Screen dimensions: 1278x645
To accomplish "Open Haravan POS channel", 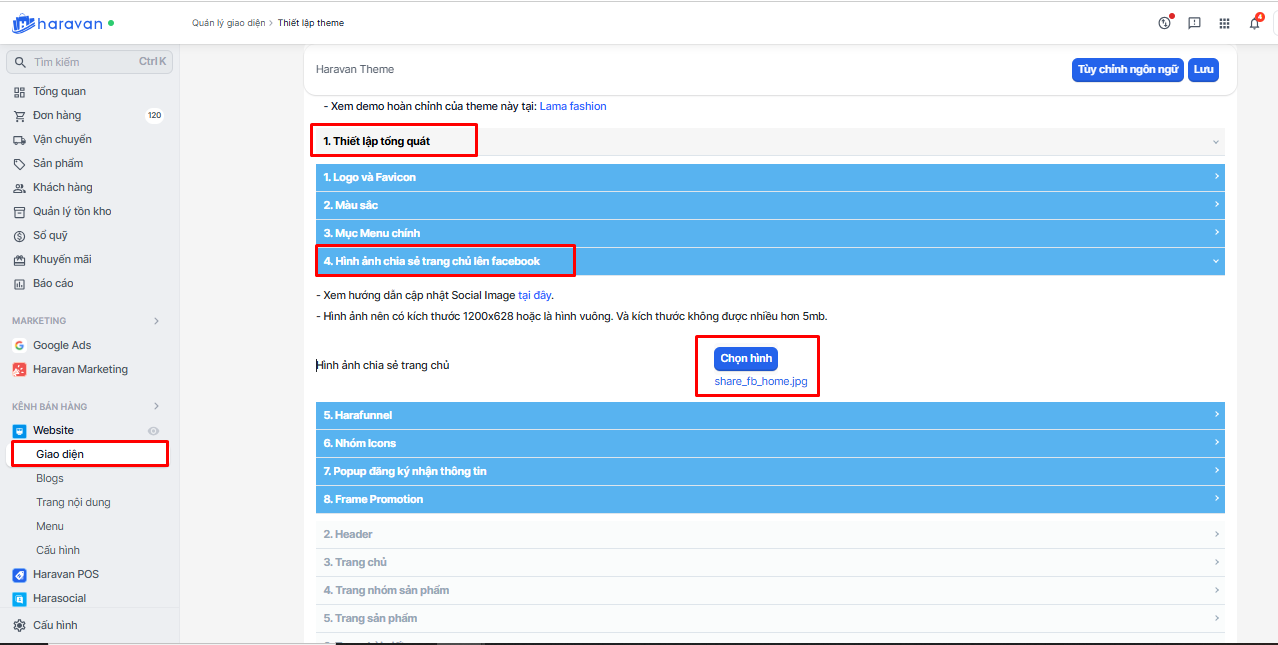I will pyautogui.click(x=66, y=574).
